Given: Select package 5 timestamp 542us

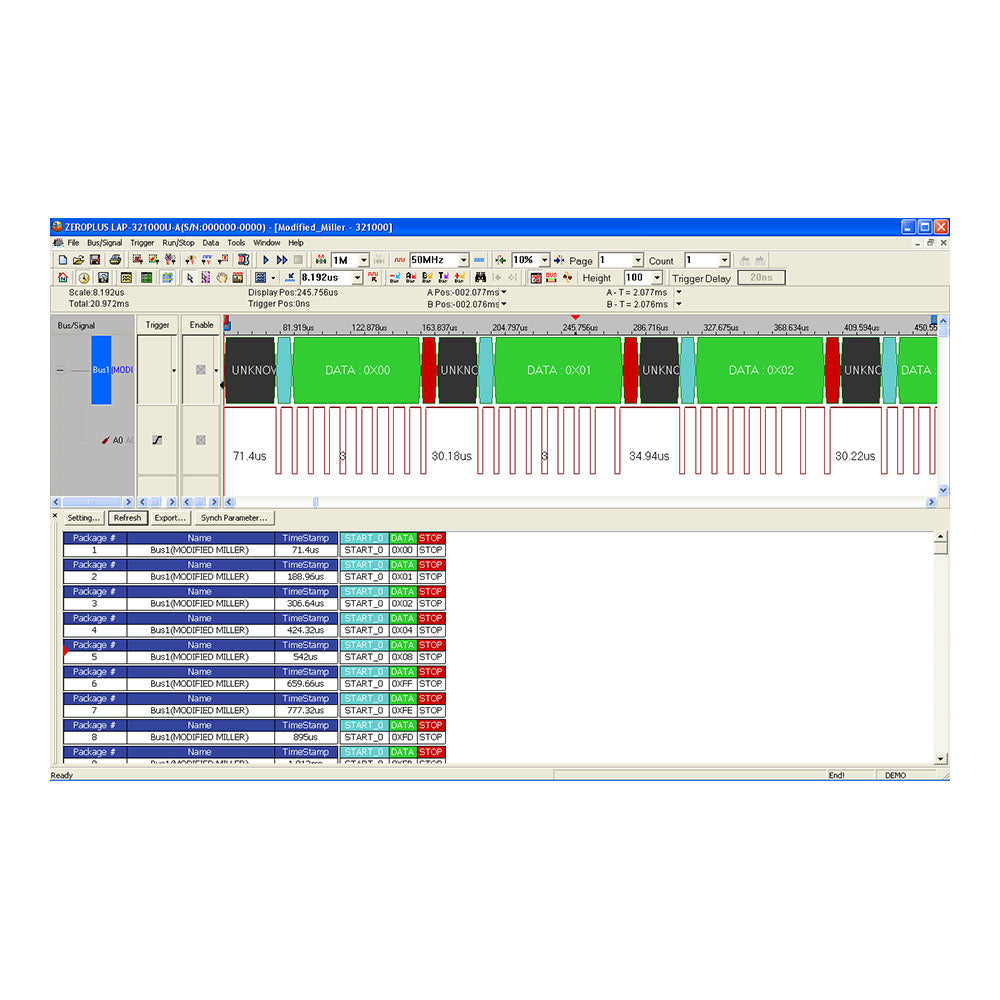Looking at the screenshot, I should (x=305, y=657).
